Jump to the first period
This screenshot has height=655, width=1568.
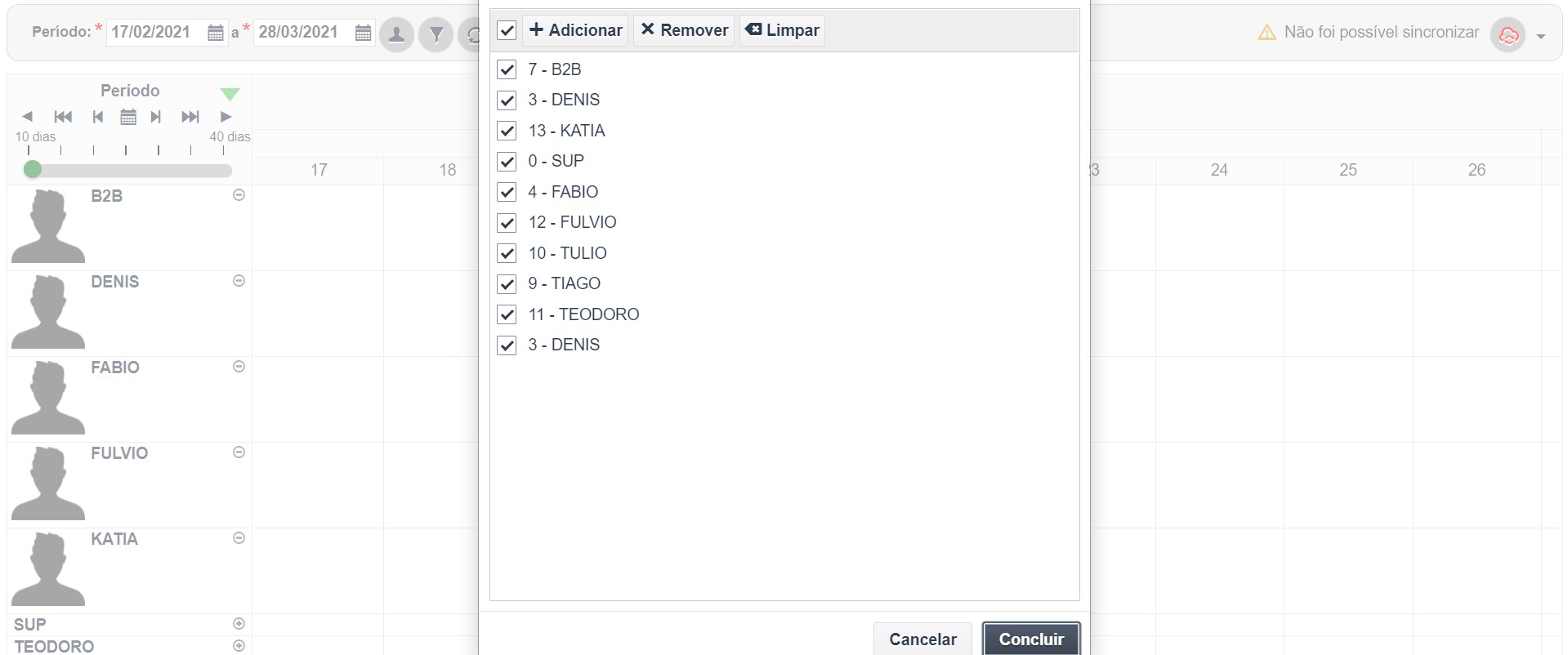coord(63,117)
